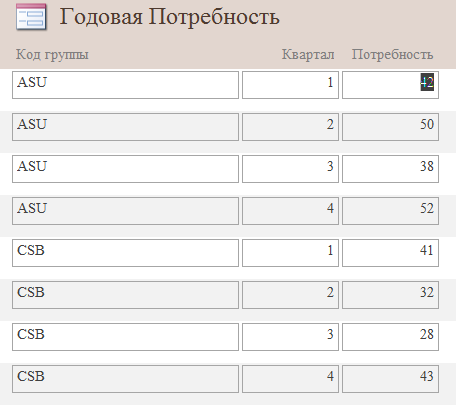Screen dimensions: 456x407
Task: Click the Квартал column label
Action: point(308,54)
